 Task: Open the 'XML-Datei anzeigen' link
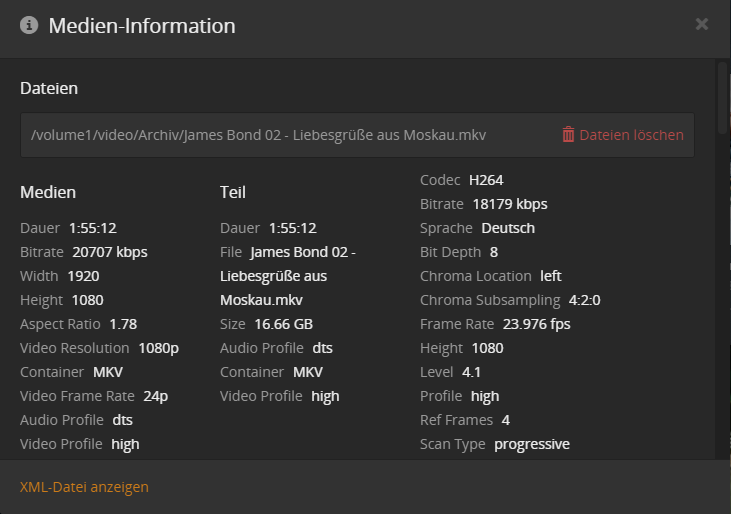(x=84, y=487)
